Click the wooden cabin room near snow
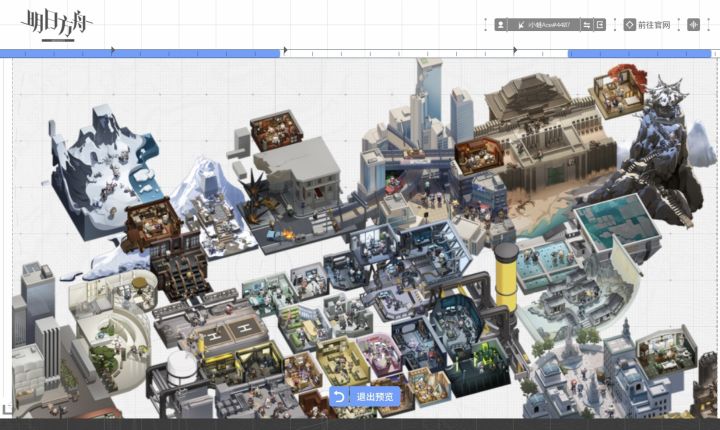 pos(154,224)
